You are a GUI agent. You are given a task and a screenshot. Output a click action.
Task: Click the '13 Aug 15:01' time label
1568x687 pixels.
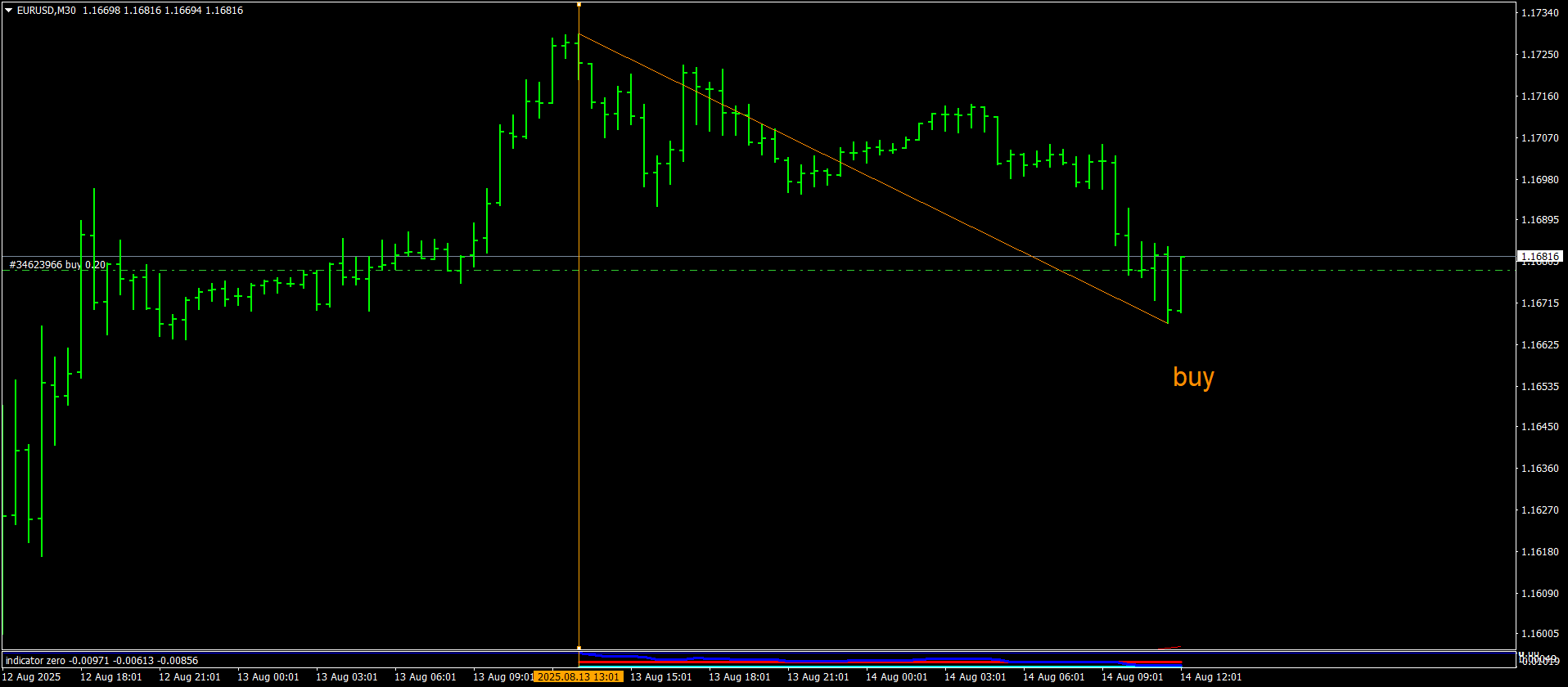(661, 677)
